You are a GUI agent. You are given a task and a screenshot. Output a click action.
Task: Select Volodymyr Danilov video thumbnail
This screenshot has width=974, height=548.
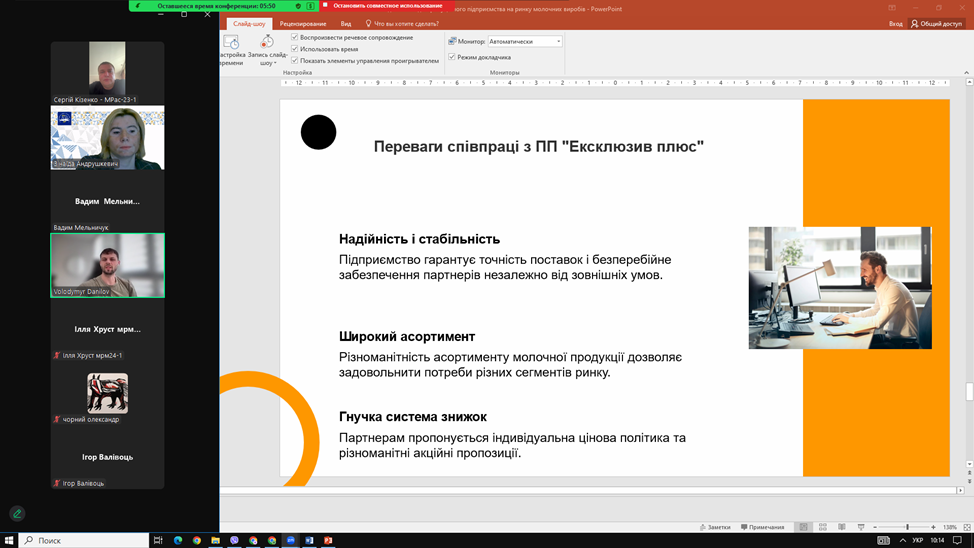pos(107,265)
